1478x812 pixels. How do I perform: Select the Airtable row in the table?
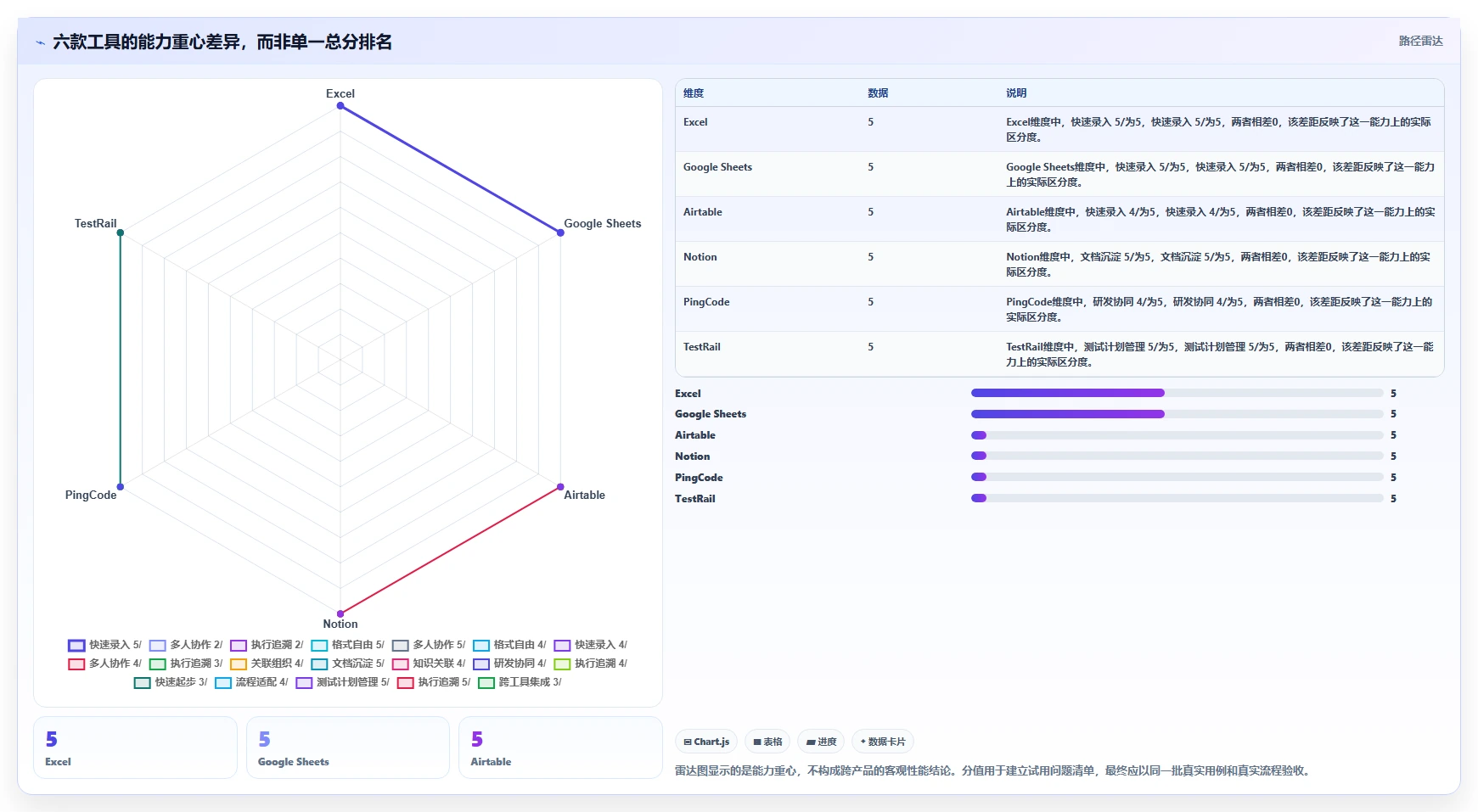coord(1059,219)
